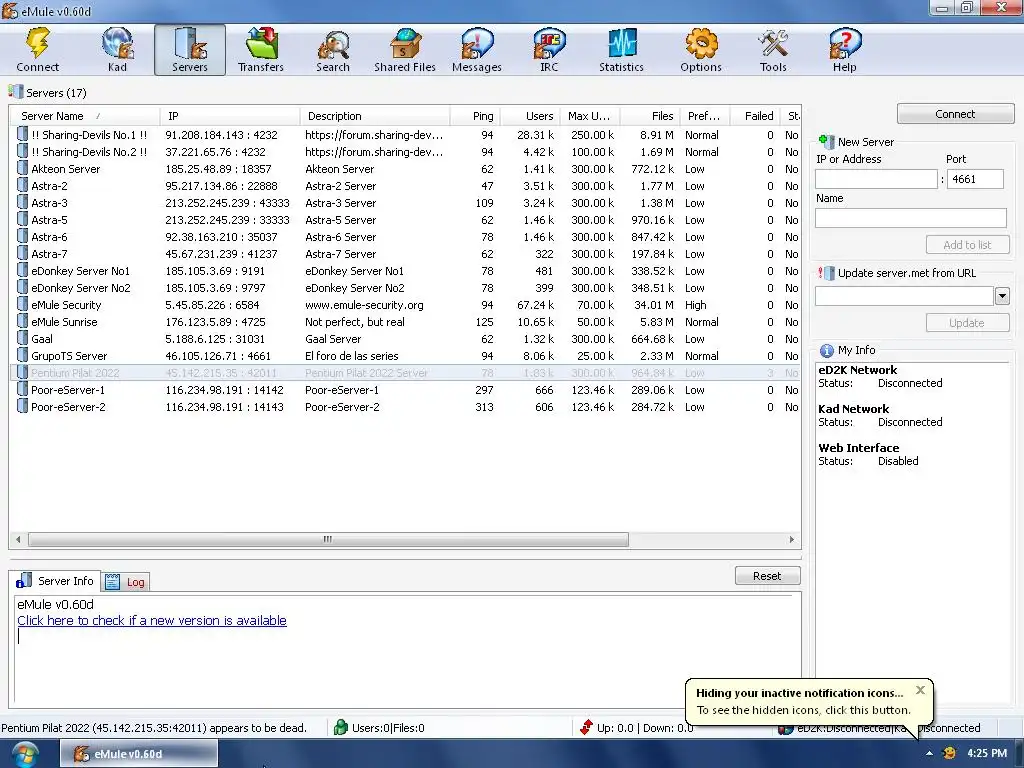This screenshot has height=768, width=1024.
Task: Sort list by IP column header
Action: point(230,116)
